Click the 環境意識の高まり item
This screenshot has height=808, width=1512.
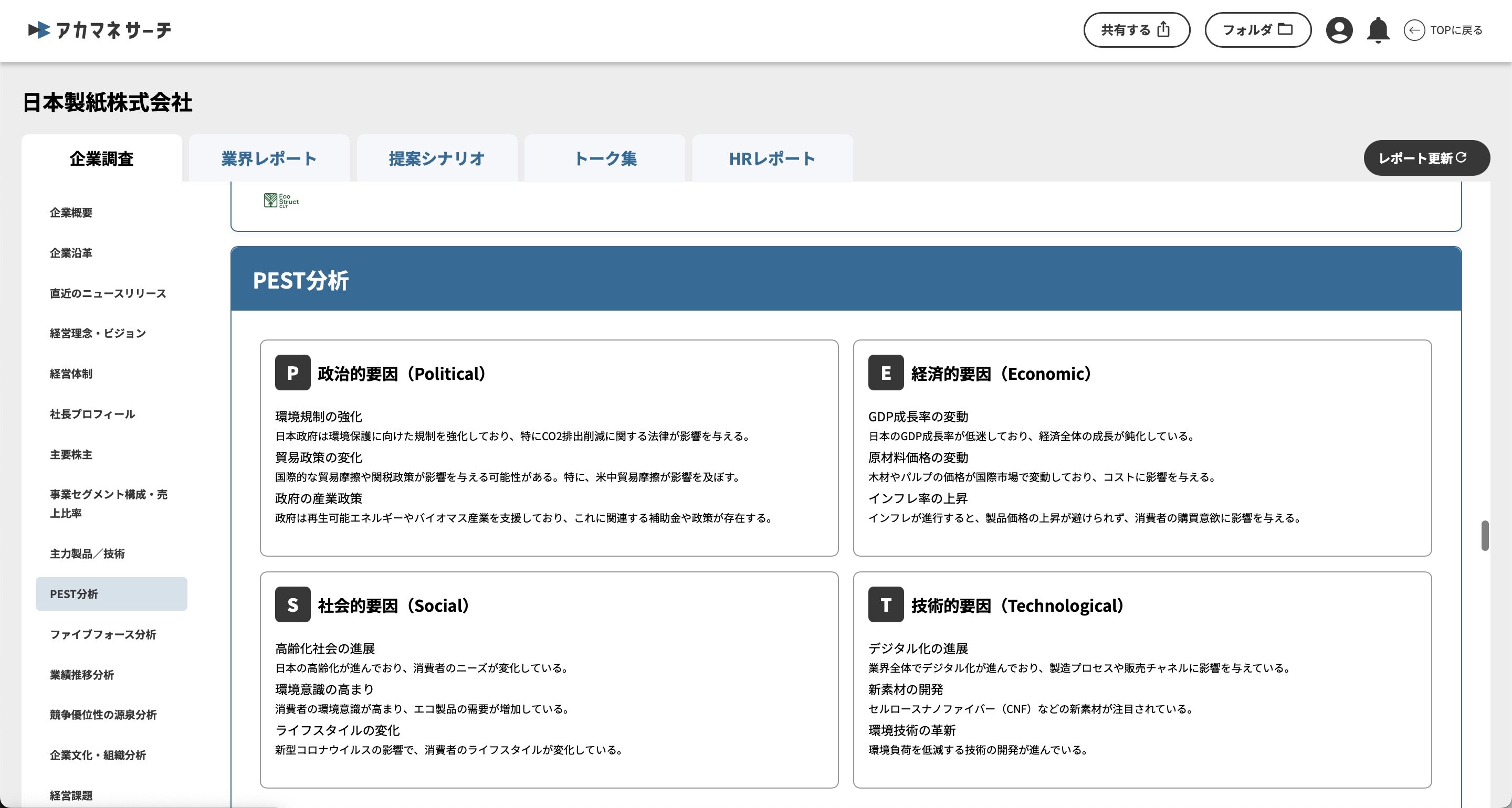(324, 689)
